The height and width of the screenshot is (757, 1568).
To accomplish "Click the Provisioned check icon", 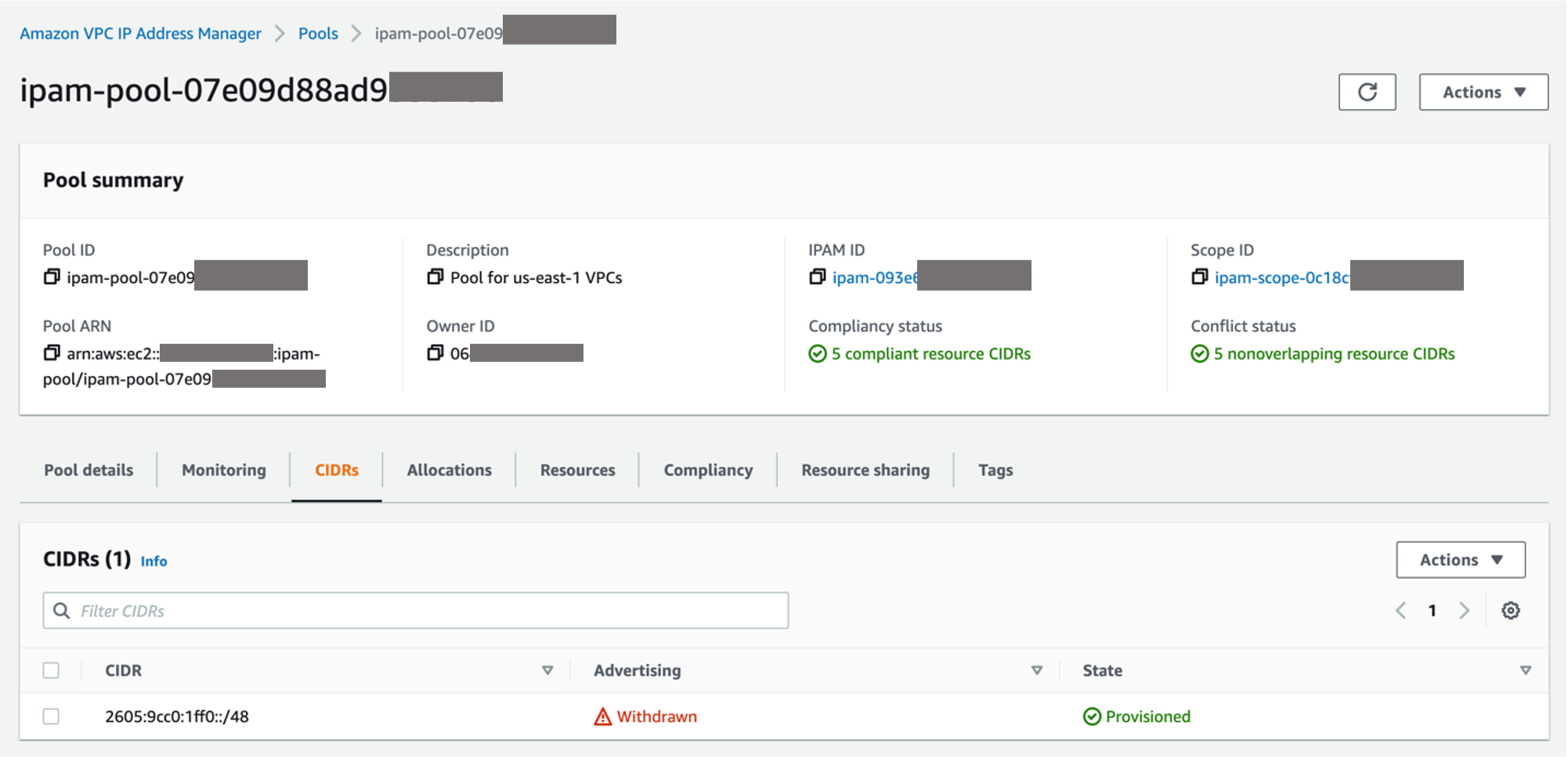I will 1092,716.
